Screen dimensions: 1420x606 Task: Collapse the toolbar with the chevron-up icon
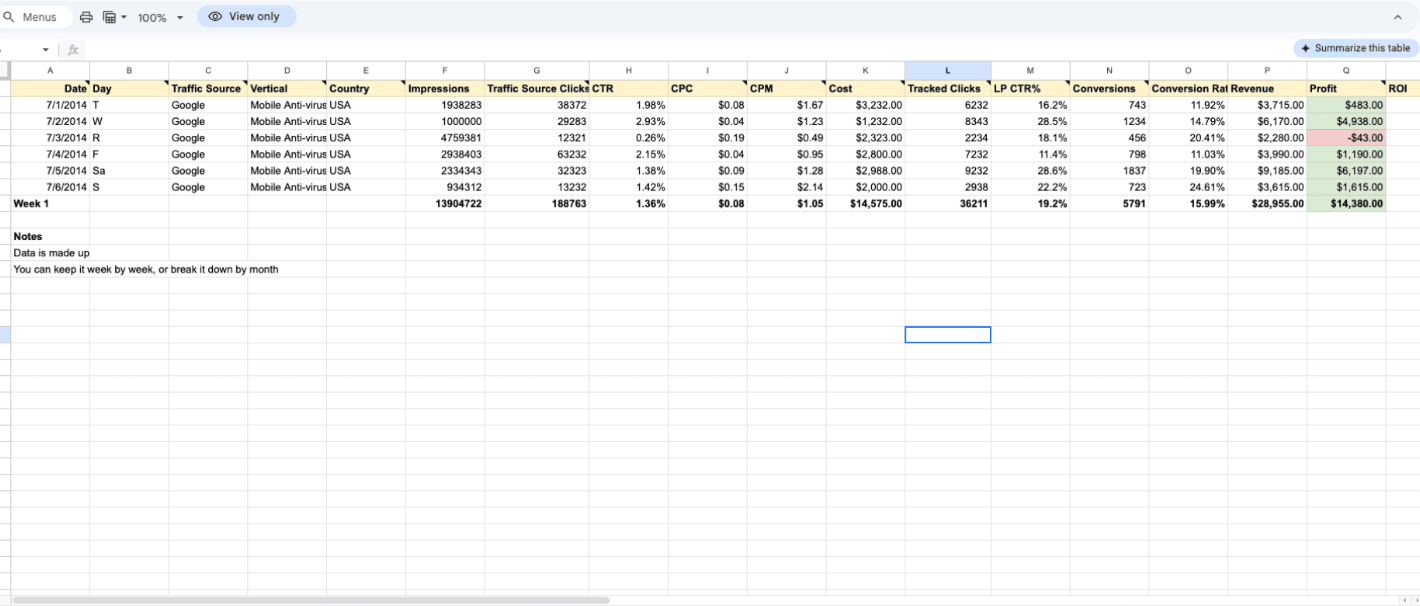pyautogui.click(x=1398, y=17)
